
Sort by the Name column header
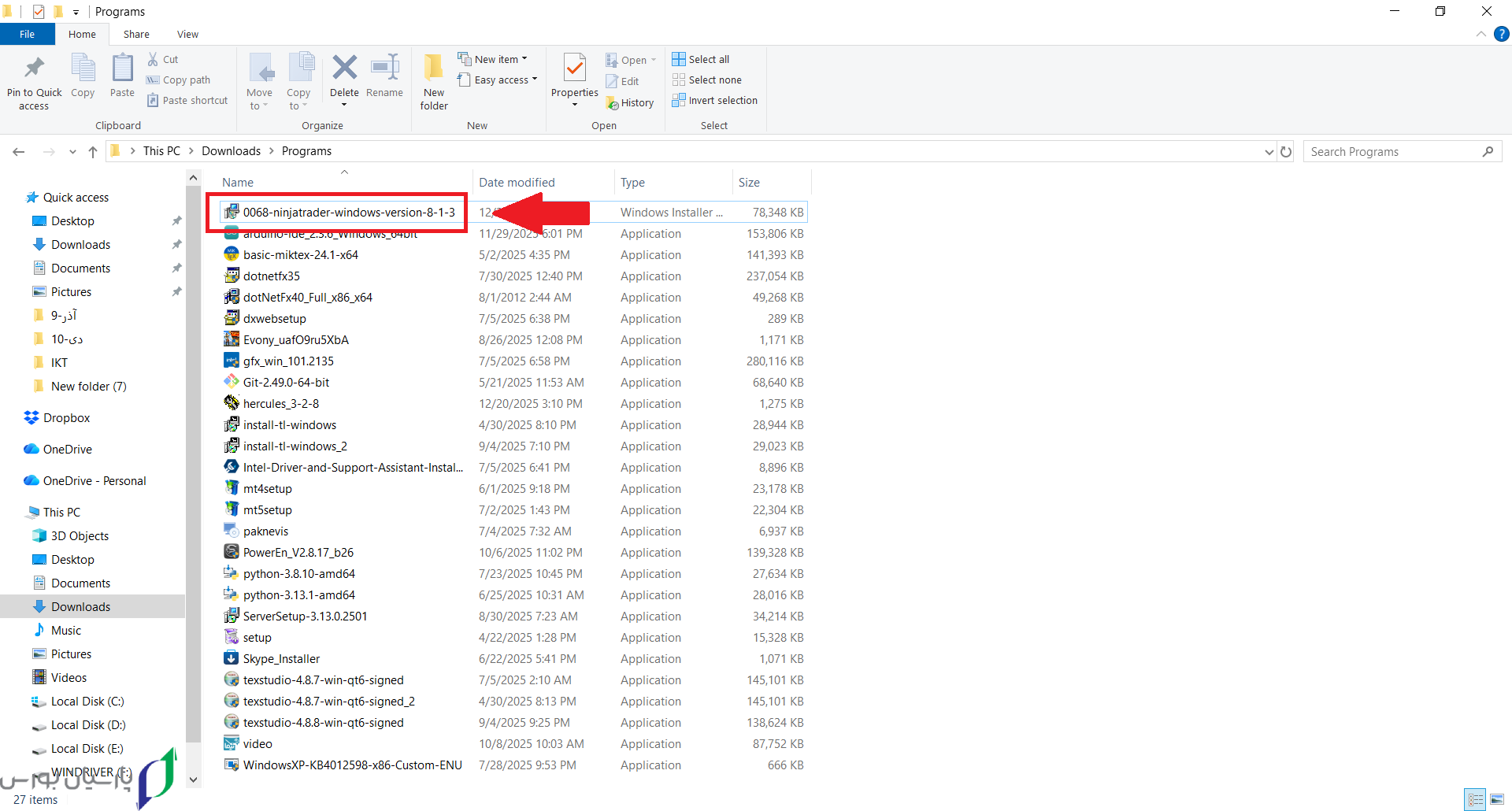(x=237, y=182)
